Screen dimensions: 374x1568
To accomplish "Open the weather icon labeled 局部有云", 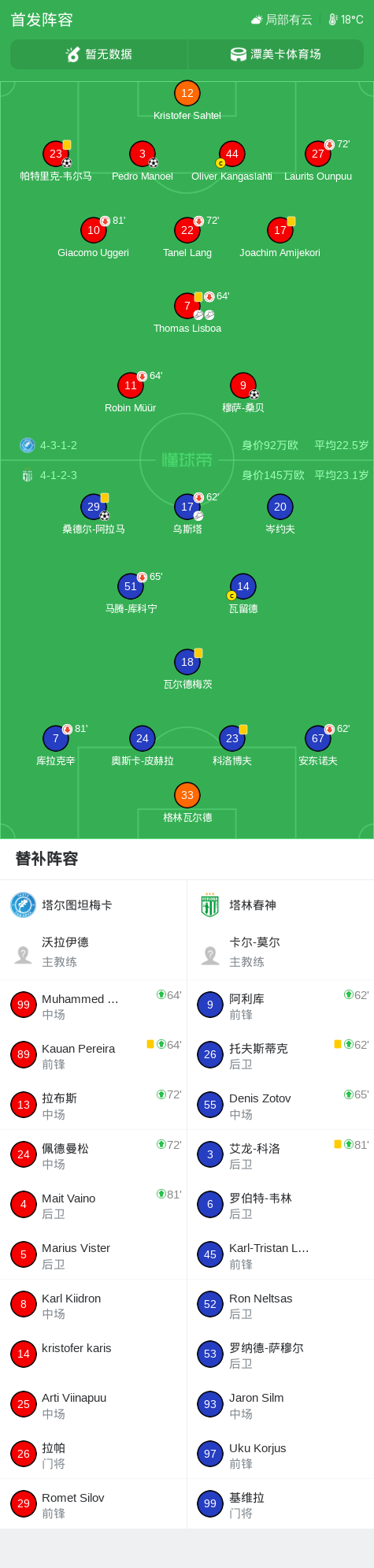I will click(x=257, y=20).
